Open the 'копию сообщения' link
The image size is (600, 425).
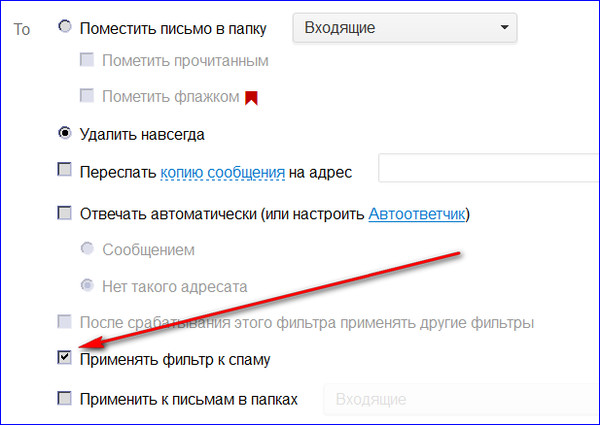(223, 173)
